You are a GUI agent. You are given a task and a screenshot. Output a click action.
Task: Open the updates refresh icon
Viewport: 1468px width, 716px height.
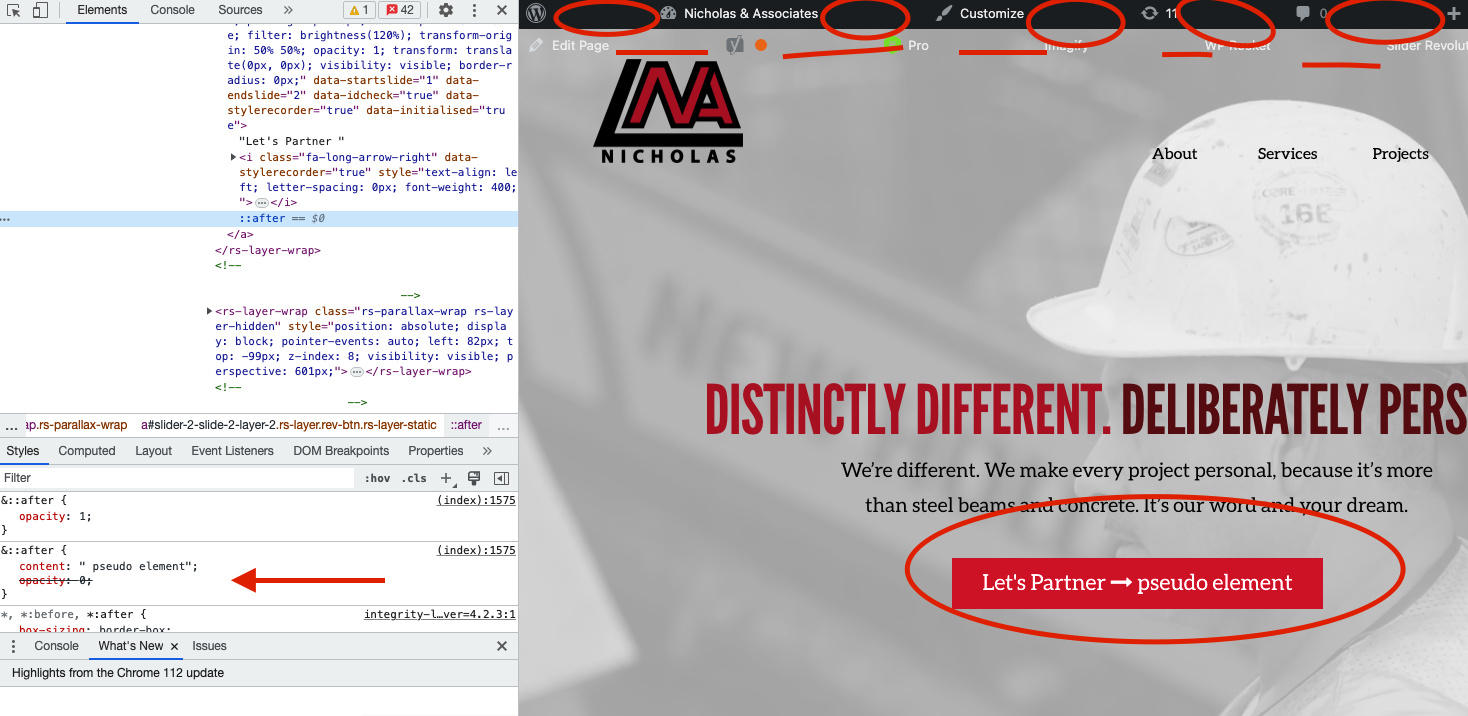(1150, 14)
